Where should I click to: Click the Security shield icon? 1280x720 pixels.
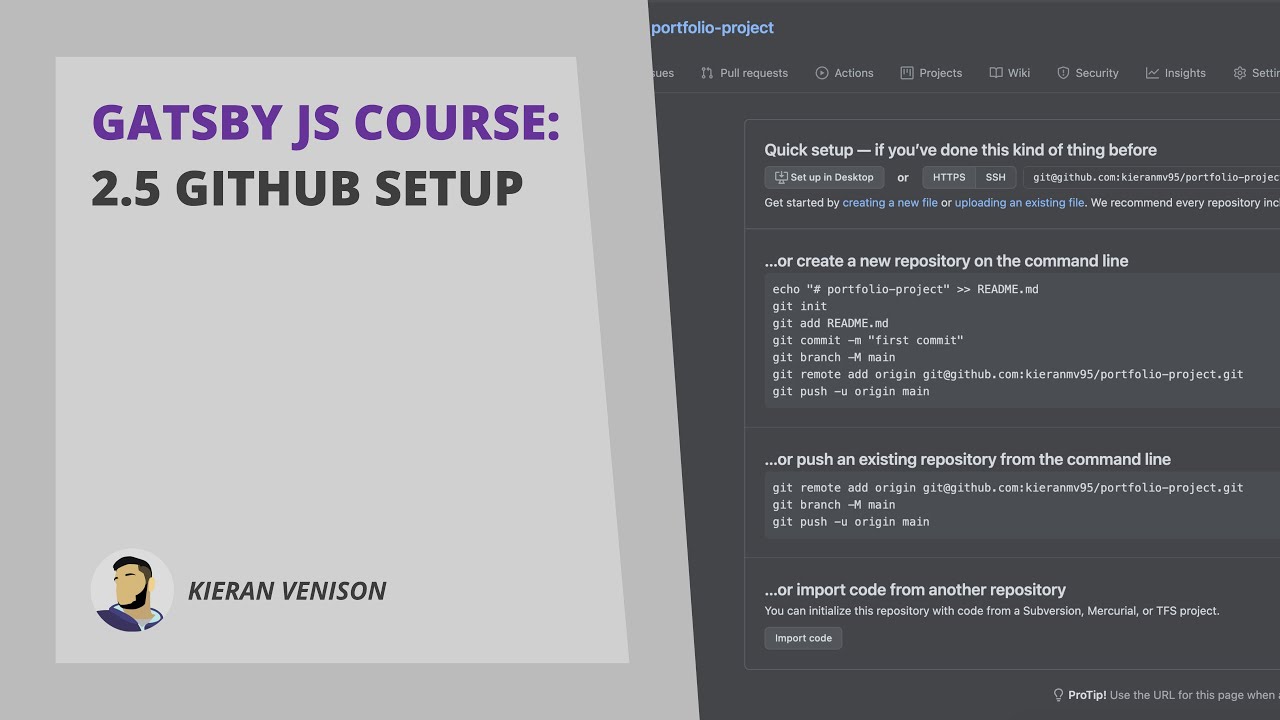(1063, 73)
